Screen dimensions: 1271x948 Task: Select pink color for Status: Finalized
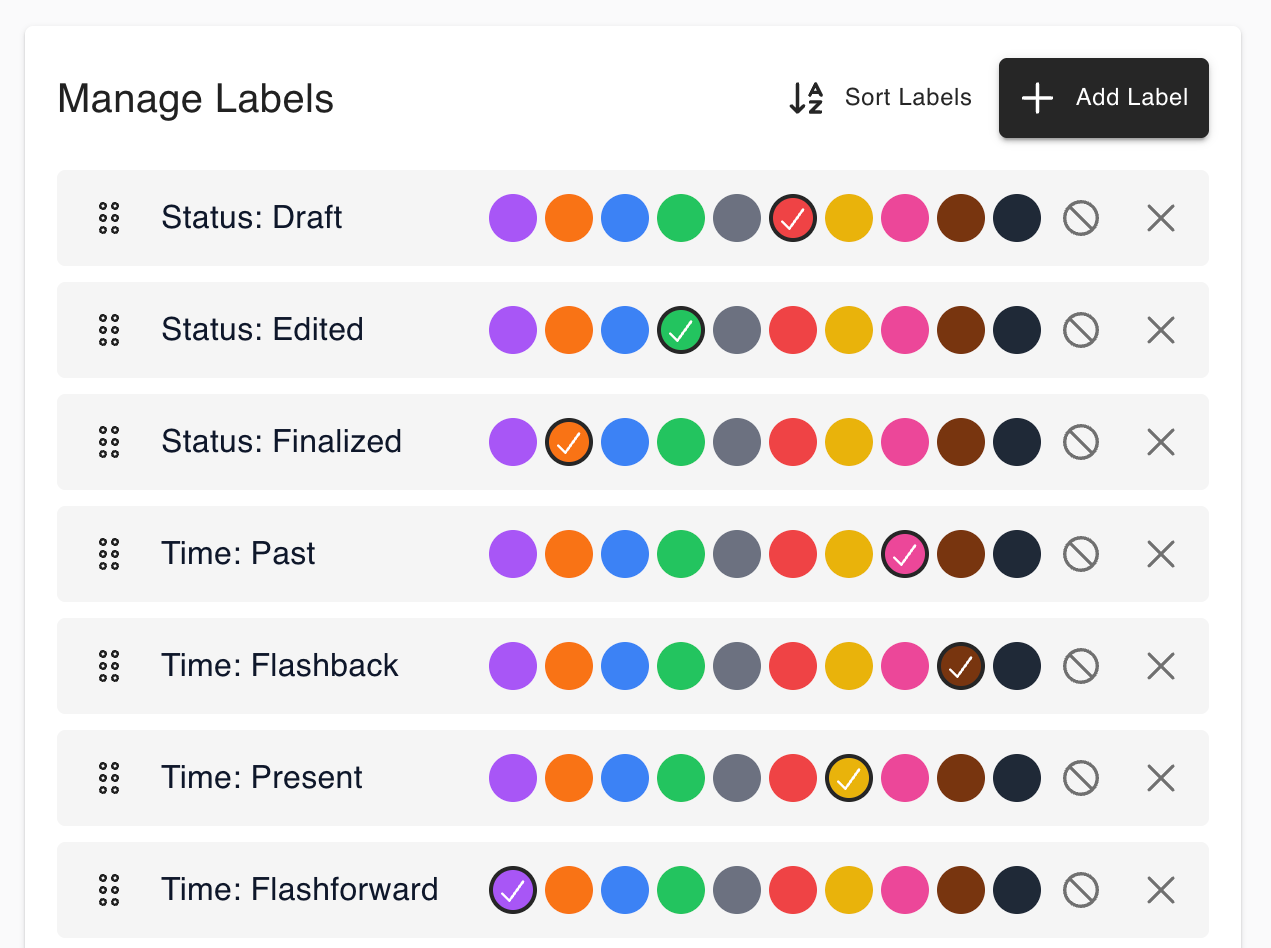click(x=905, y=441)
